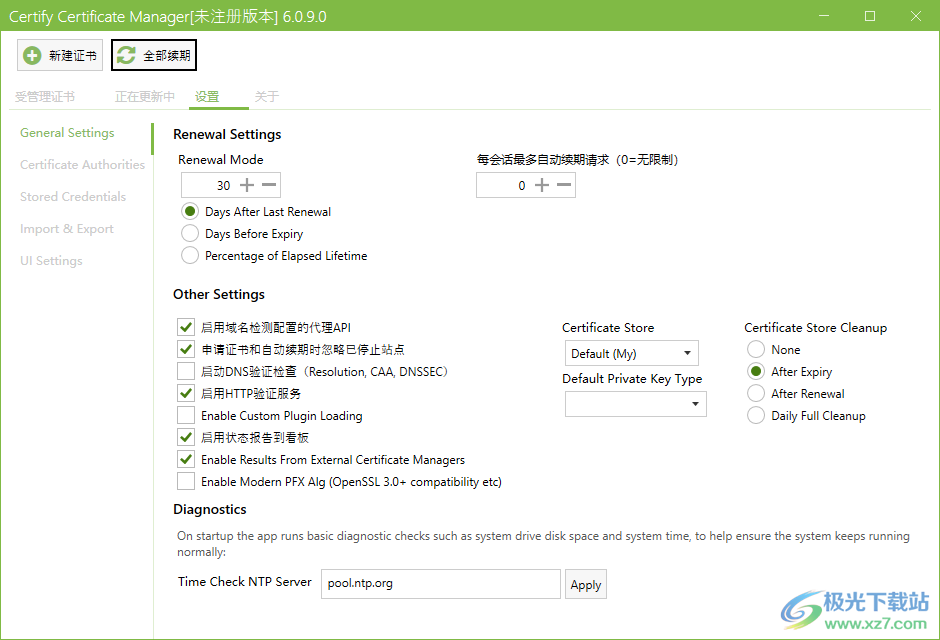Enable 启动DNS验证检查 checkbox

[x=186, y=372]
